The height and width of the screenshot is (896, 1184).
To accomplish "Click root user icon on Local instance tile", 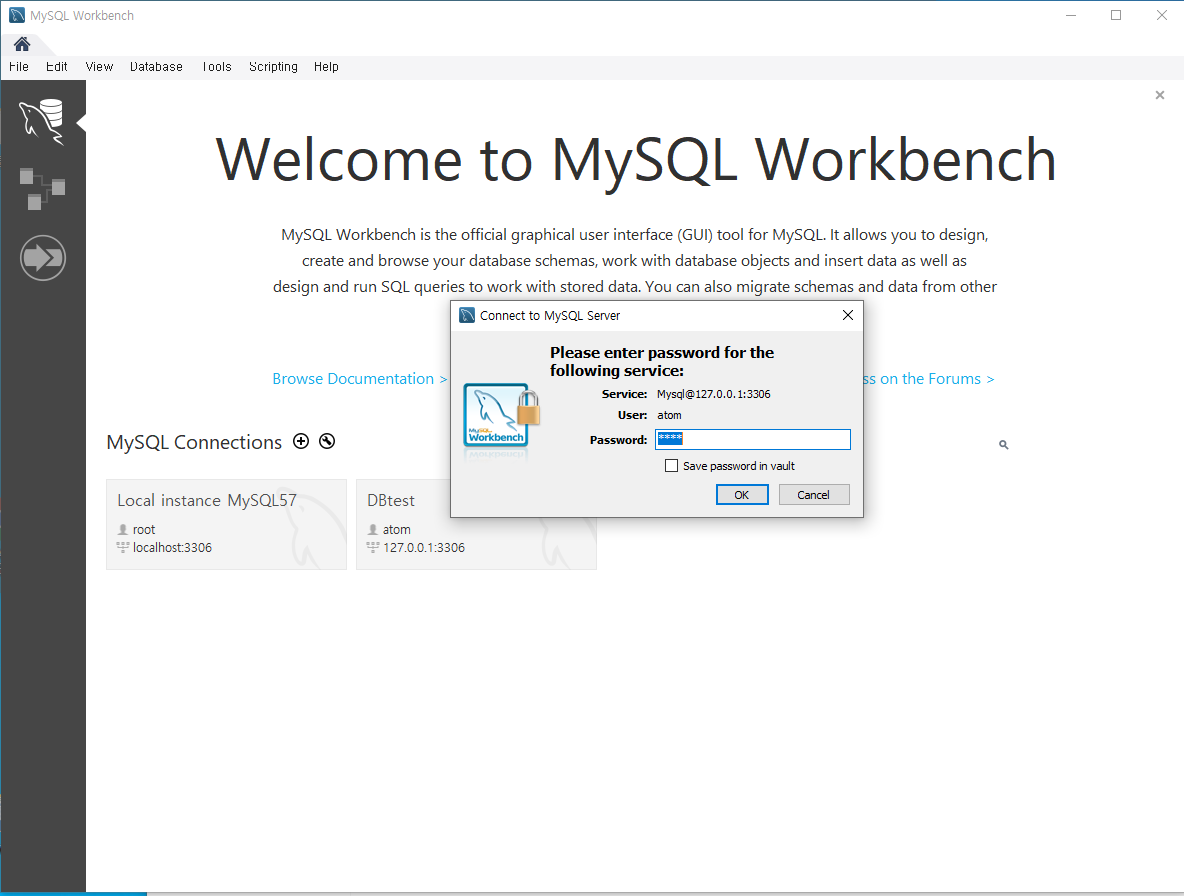I will click(123, 529).
